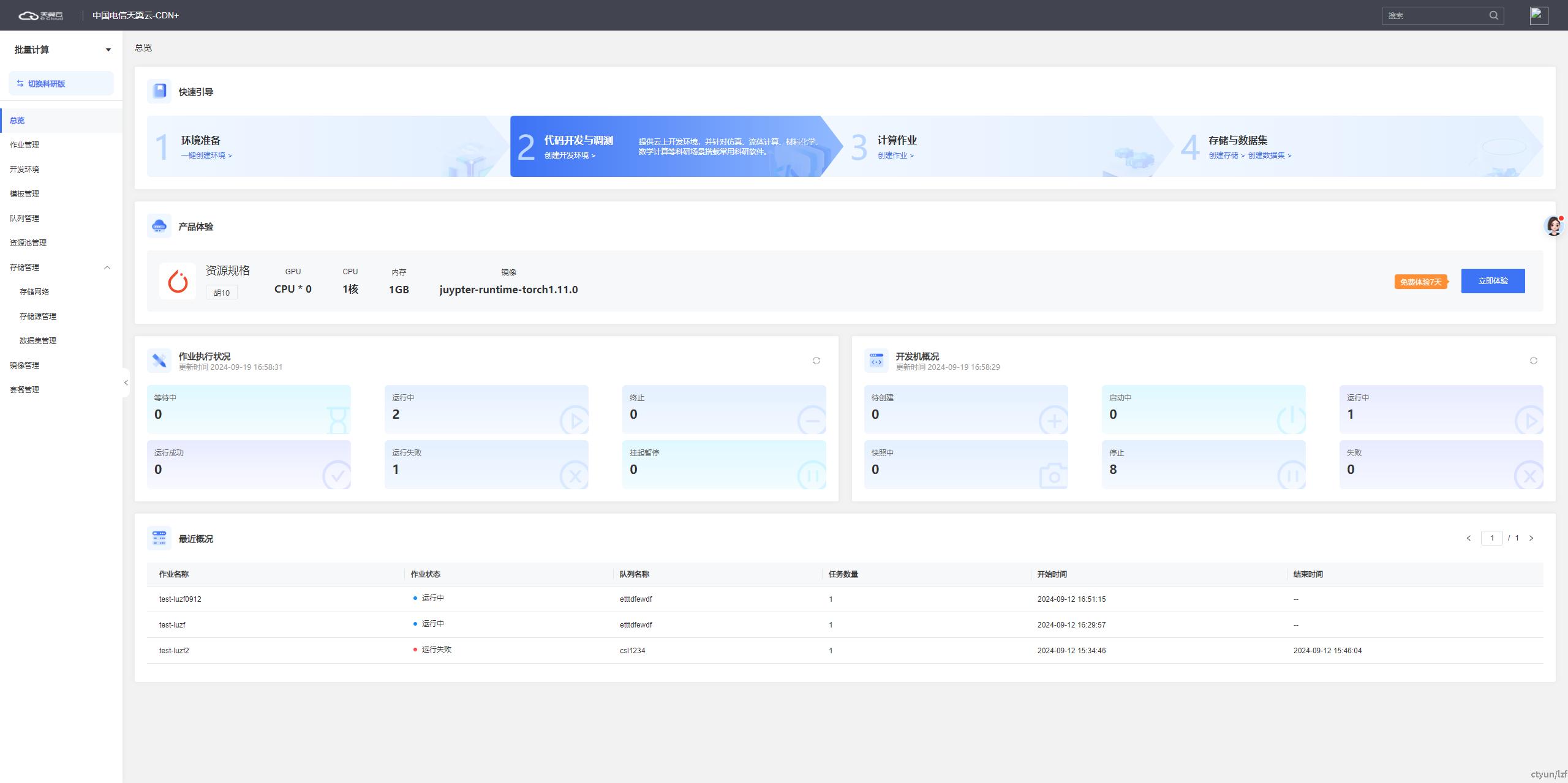This screenshot has height=783, width=1568.
Task: Click the 作业状态 column header
Action: (x=425, y=574)
